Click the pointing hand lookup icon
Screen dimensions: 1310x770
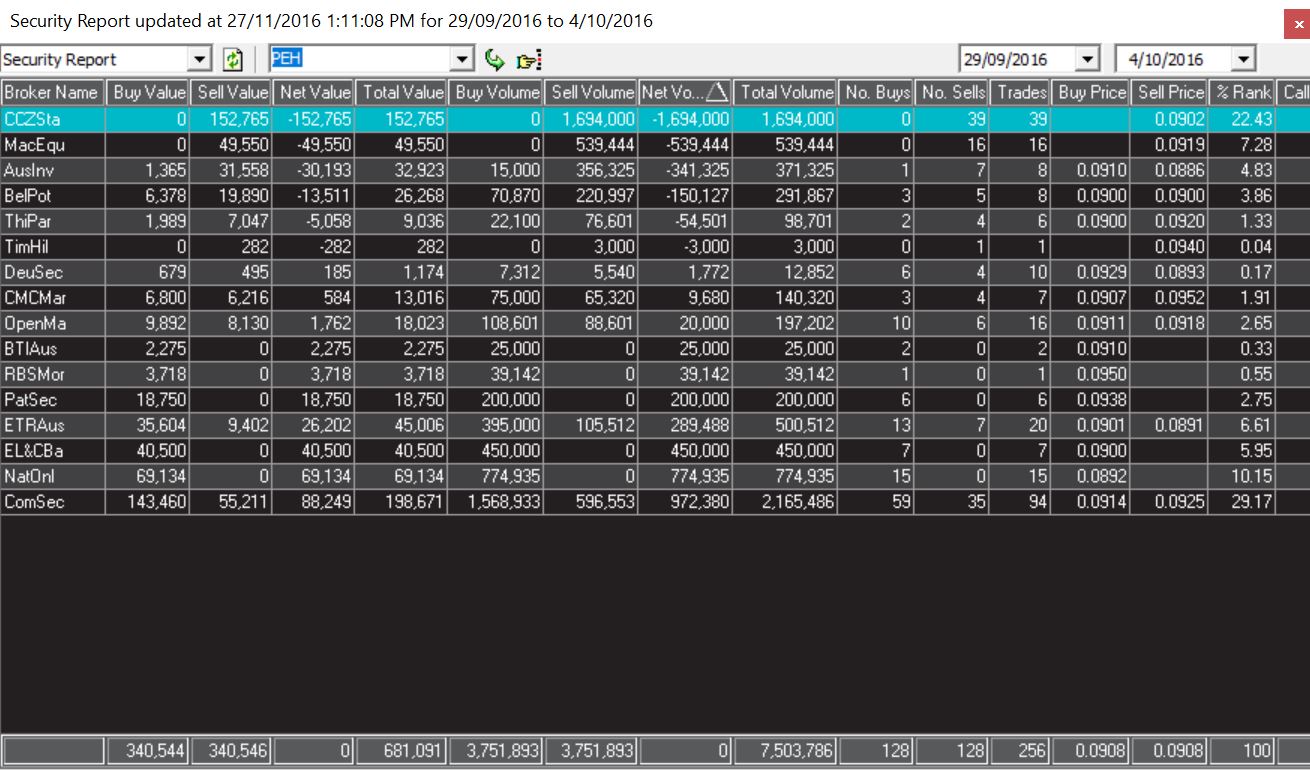click(x=527, y=60)
